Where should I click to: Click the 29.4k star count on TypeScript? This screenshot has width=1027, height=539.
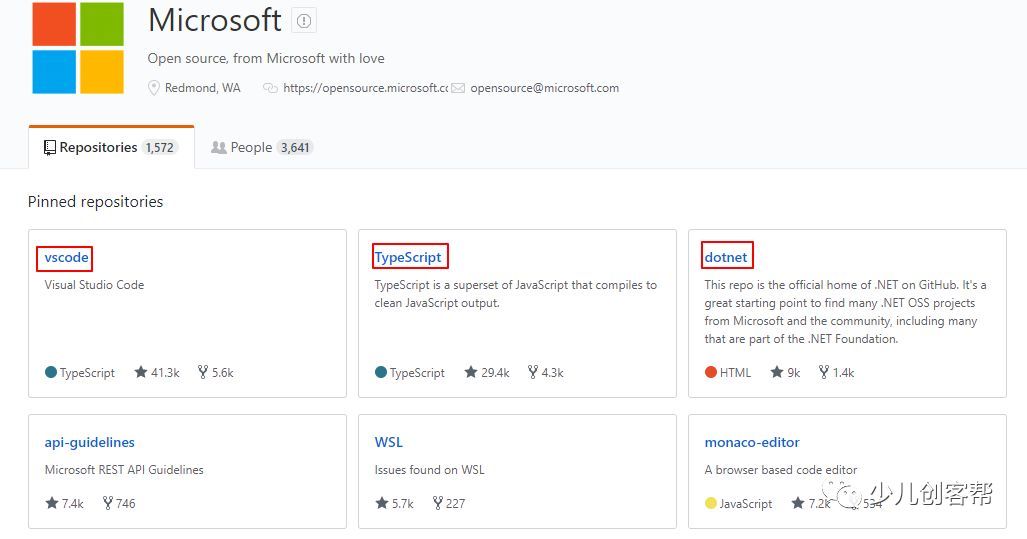pos(495,373)
